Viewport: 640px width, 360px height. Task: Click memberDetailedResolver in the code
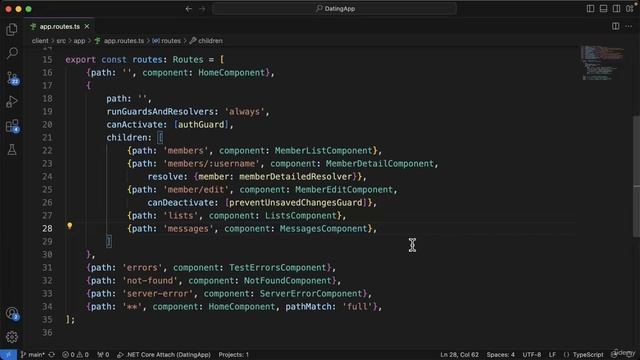[x=296, y=177]
